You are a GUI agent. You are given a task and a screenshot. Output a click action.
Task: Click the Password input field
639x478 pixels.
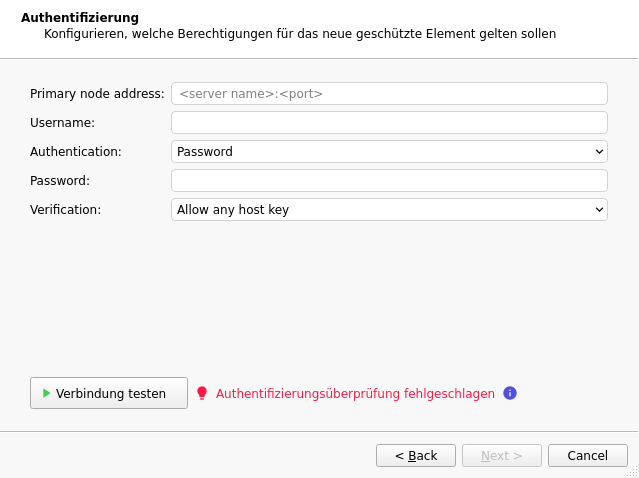coord(389,181)
